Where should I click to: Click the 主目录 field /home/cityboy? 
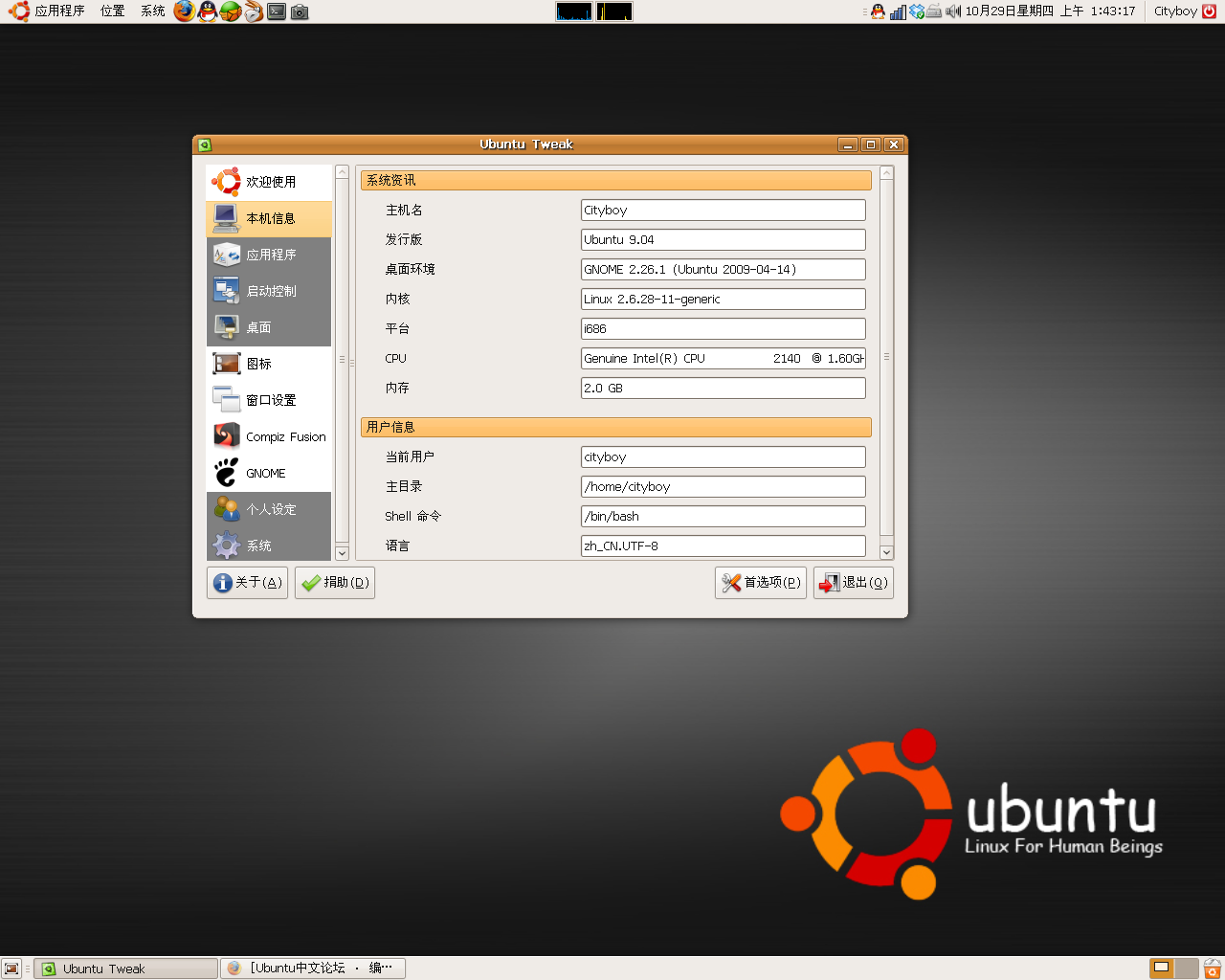pyautogui.click(x=724, y=487)
